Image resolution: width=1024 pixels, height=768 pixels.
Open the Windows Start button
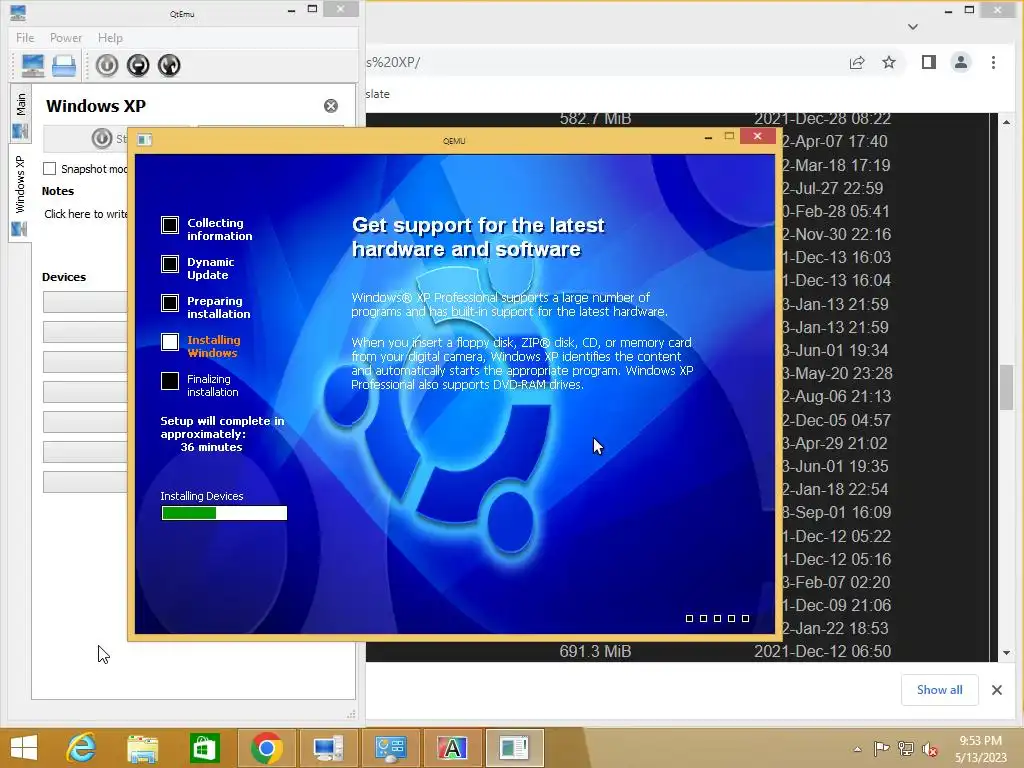(x=24, y=748)
